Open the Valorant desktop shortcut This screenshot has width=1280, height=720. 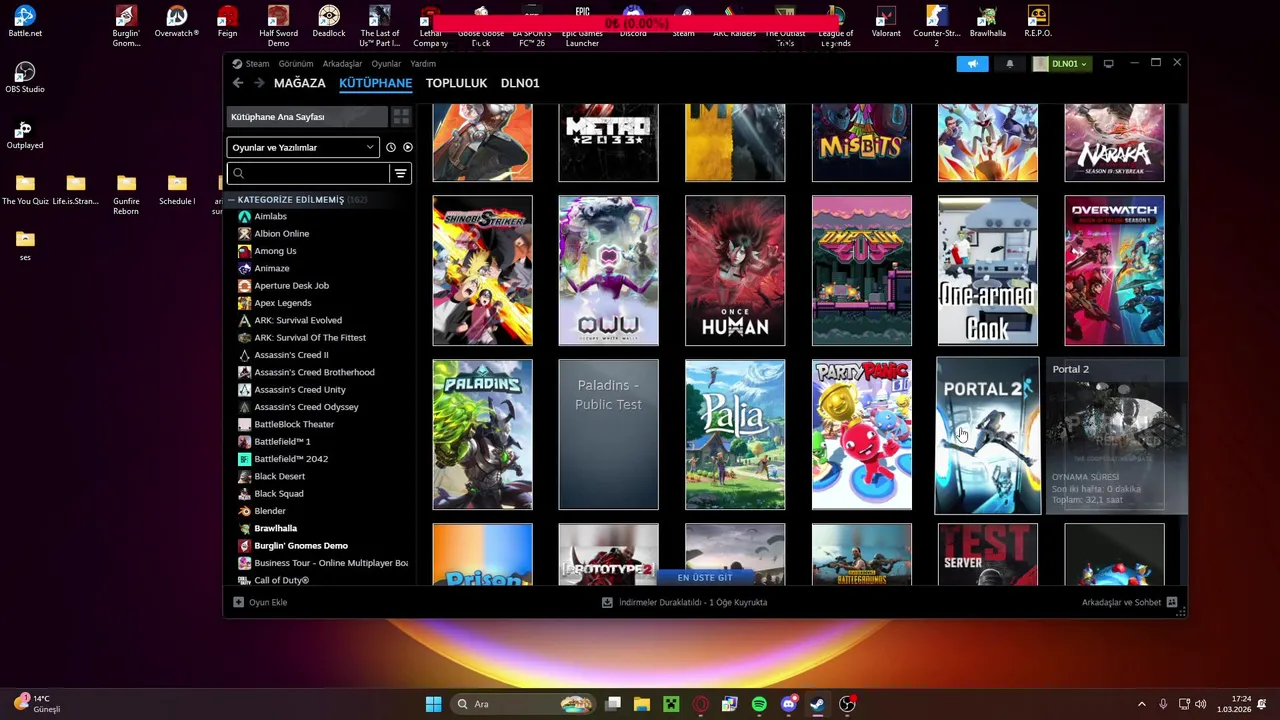click(x=886, y=22)
